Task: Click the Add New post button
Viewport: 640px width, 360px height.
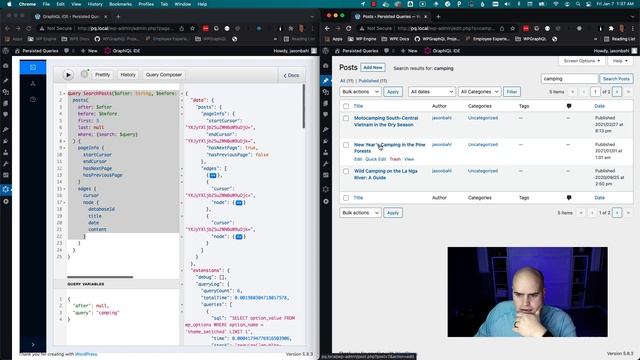Action: pos(373,68)
